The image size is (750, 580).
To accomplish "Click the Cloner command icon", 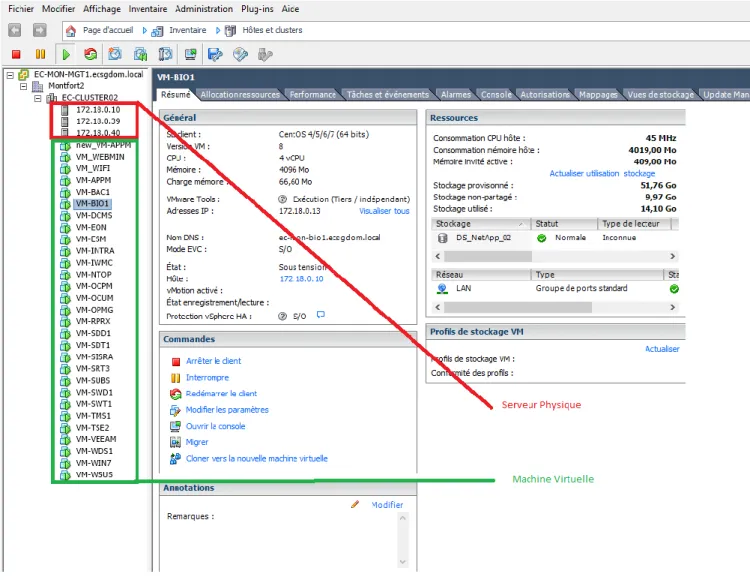I will tap(175, 459).
